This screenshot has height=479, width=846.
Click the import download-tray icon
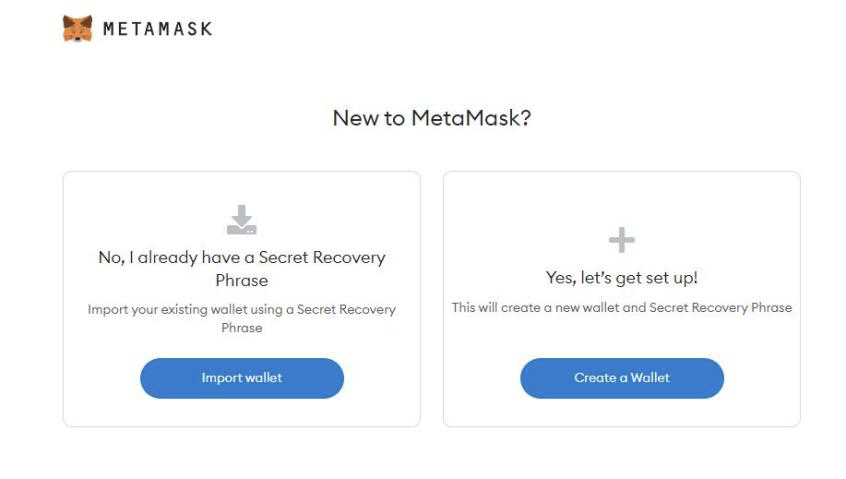242,220
